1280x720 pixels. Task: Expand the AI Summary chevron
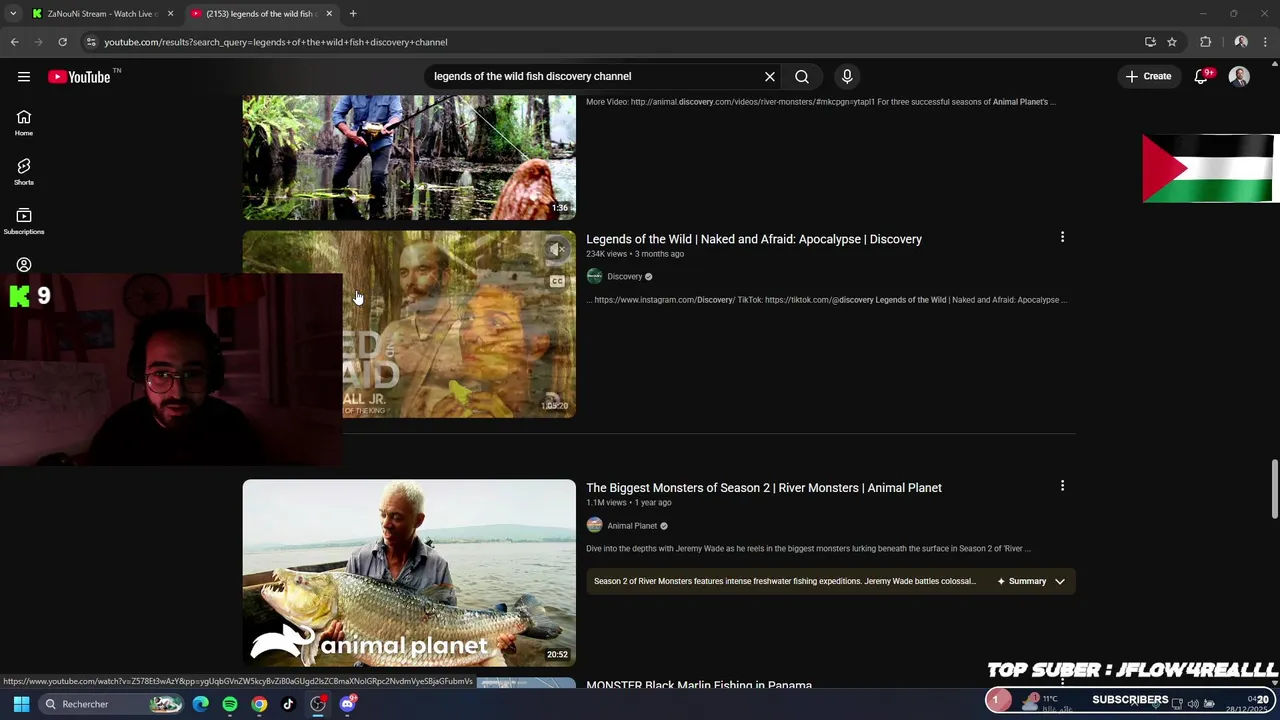pyautogui.click(x=1060, y=581)
